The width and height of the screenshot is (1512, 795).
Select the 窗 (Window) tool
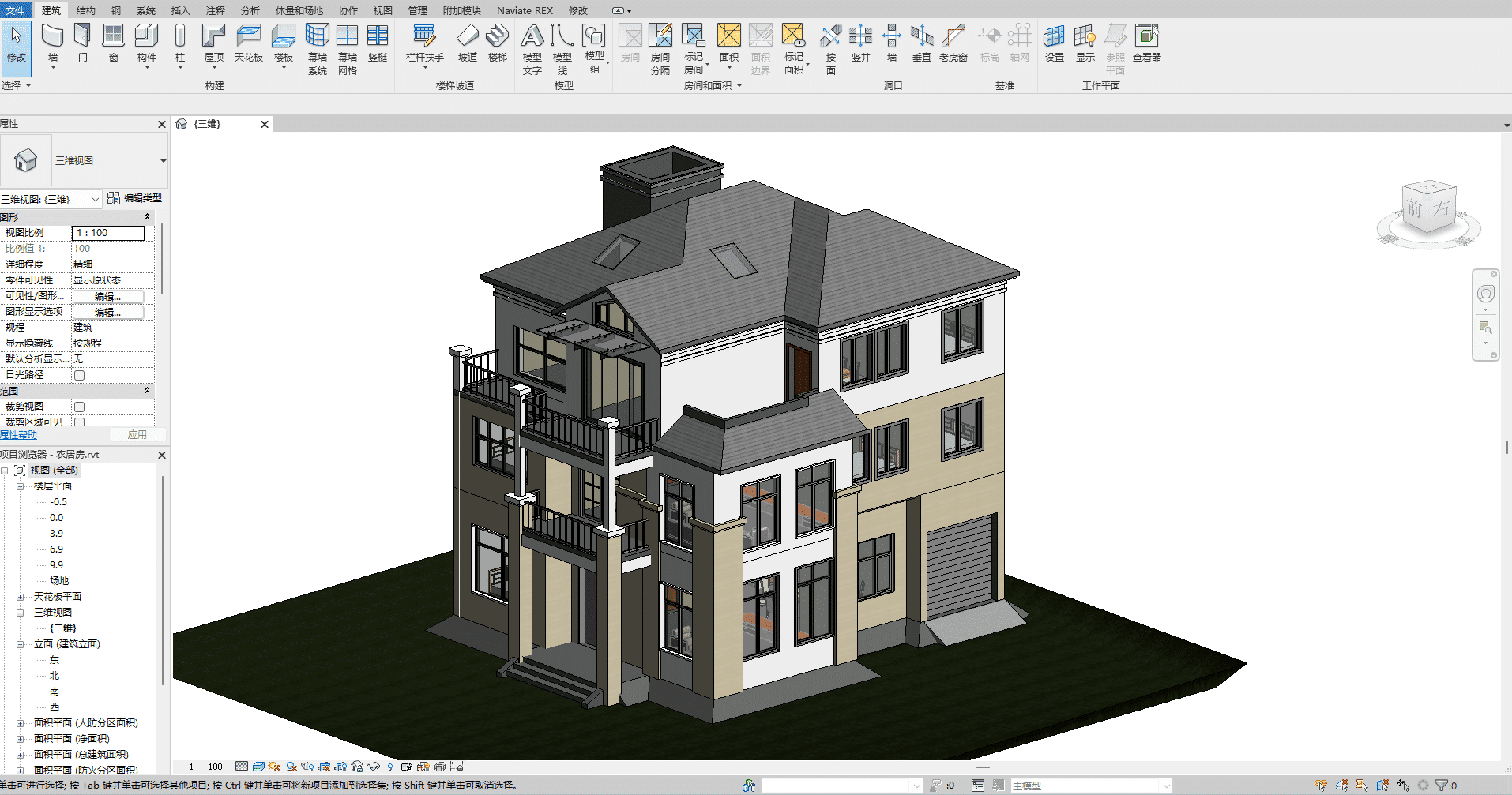point(114,43)
